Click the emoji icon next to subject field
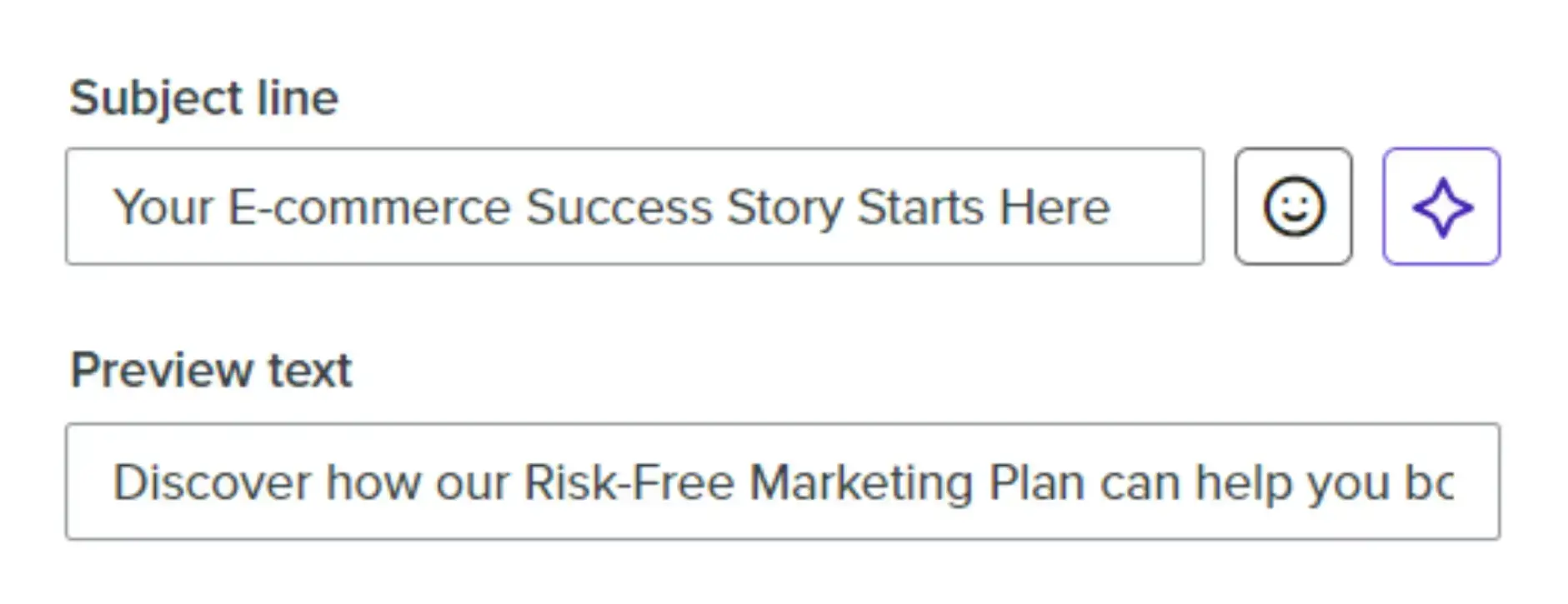The height and width of the screenshot is (604, 1568). click(x=1295, y=207)
